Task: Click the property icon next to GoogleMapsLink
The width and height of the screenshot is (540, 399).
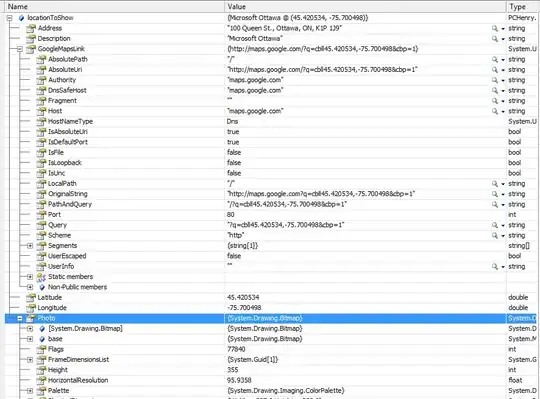Action: tap(31, 49)
